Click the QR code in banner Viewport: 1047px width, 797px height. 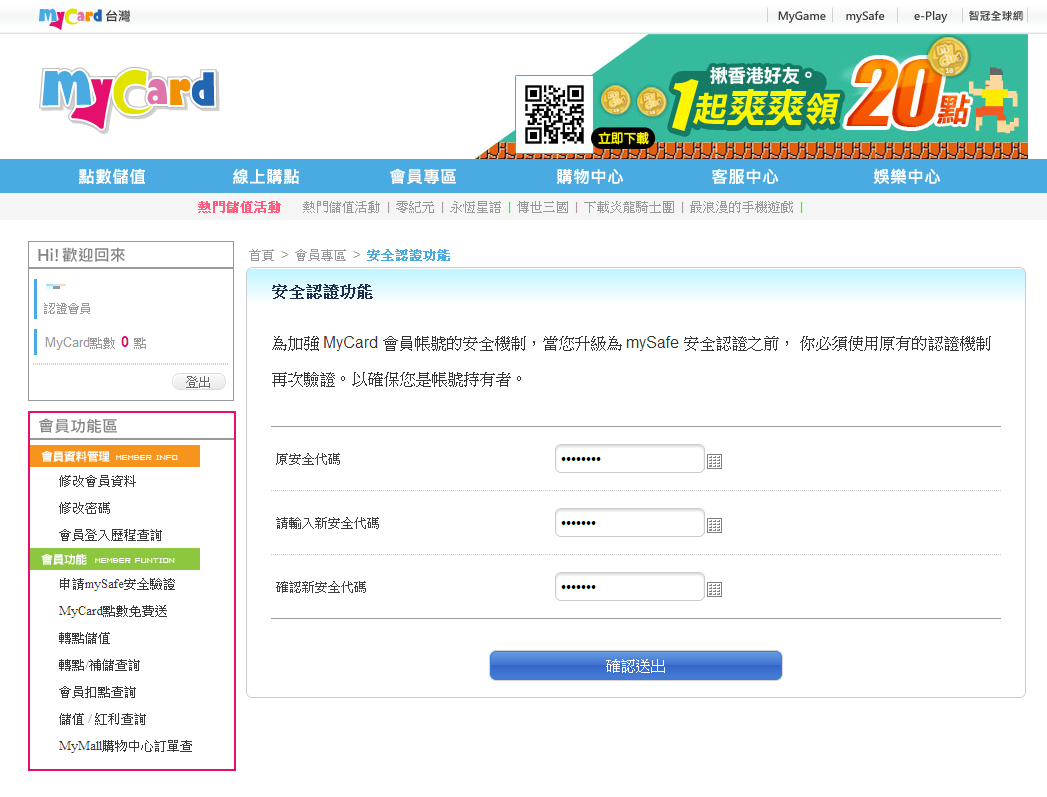click(x=554, y=114)
